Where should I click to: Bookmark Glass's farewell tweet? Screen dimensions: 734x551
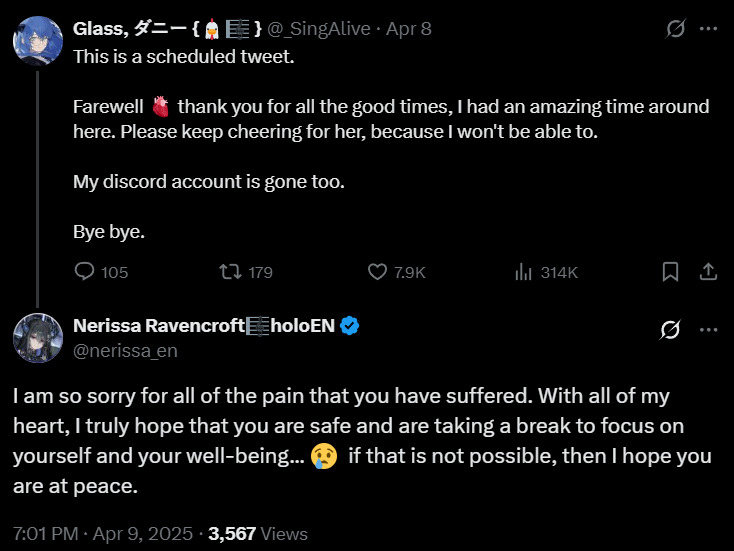(x=671, y=271)
